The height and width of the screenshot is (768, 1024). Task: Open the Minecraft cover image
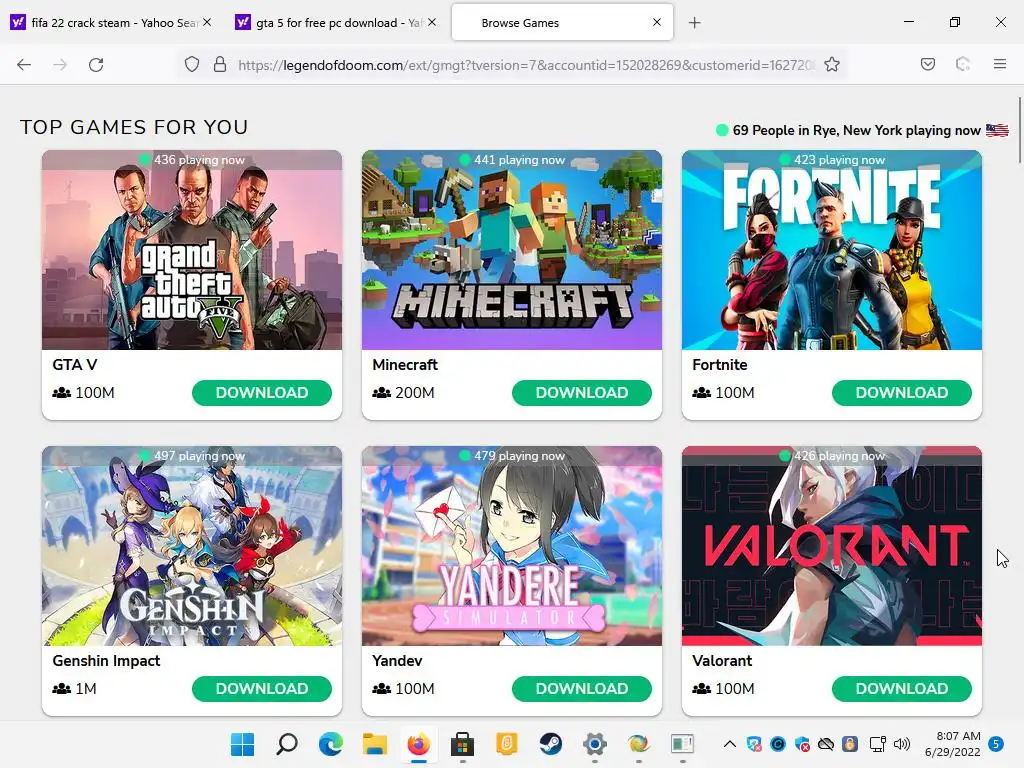tap(512, 250)
